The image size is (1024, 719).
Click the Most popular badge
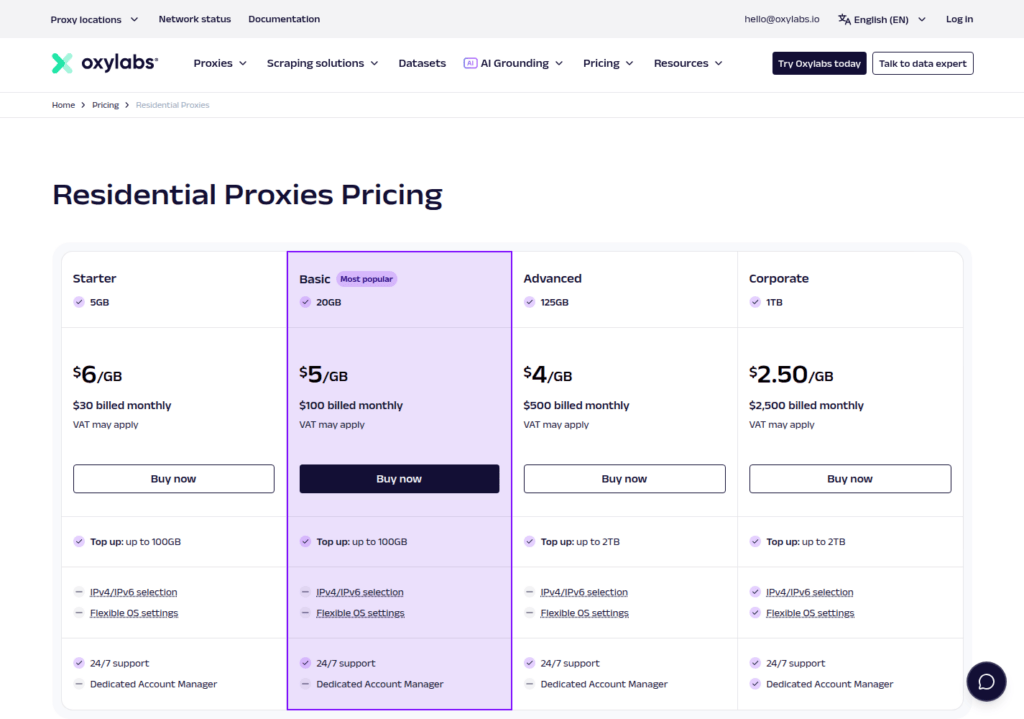coord(366,279)
